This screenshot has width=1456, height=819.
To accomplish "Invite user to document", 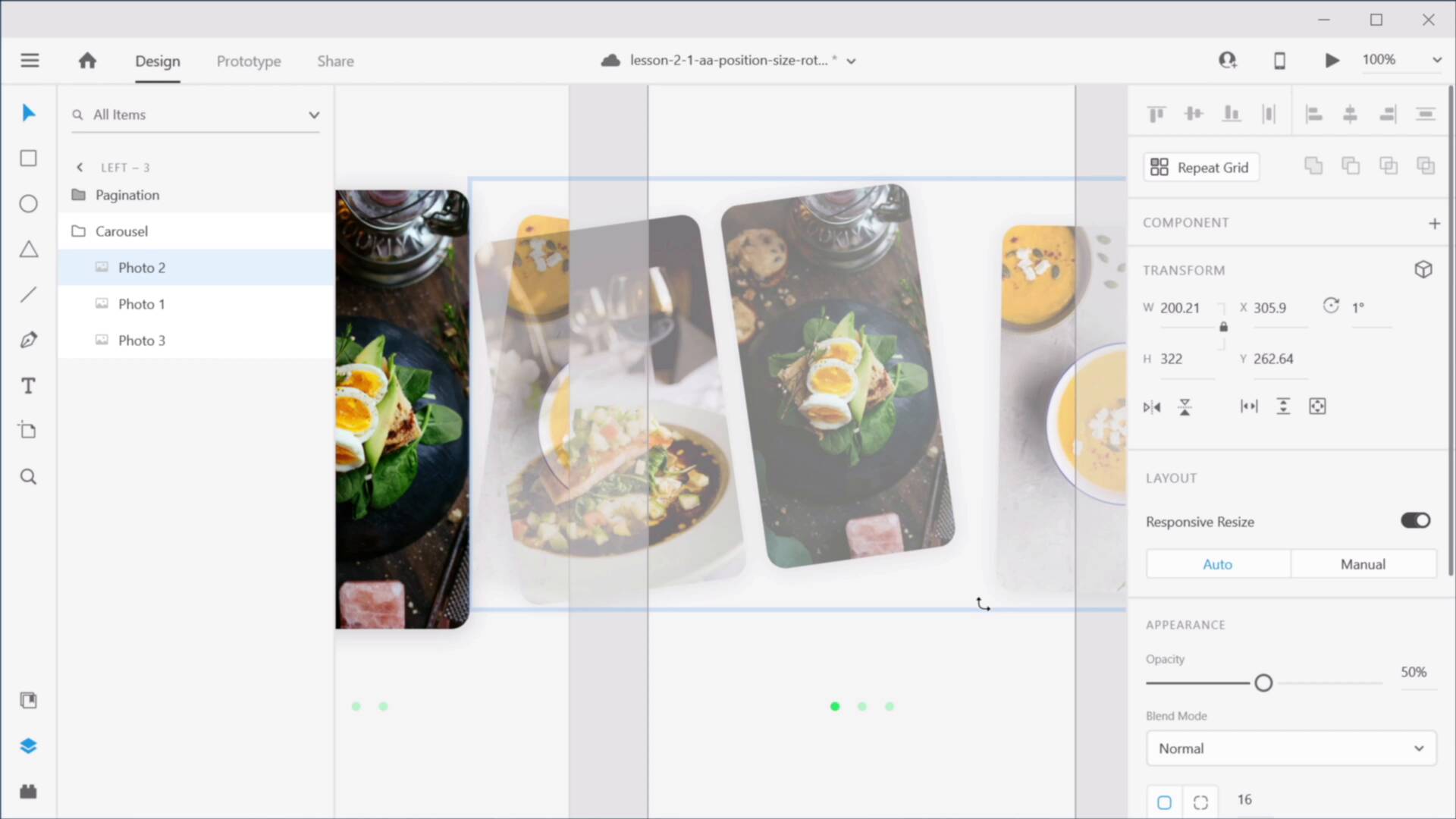I will coord(1228,60).
